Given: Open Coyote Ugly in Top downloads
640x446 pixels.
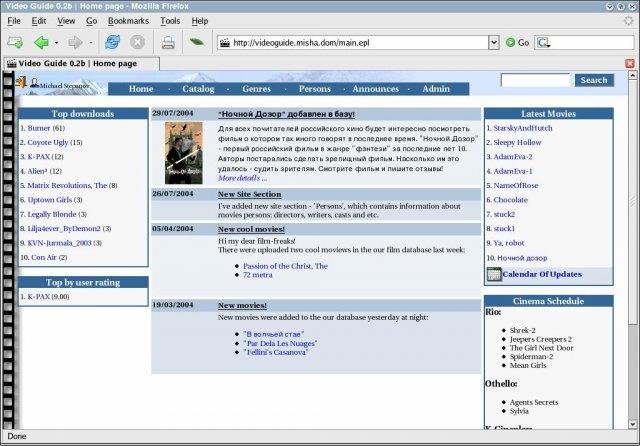Looking at the screenshot, I should 48,142.
